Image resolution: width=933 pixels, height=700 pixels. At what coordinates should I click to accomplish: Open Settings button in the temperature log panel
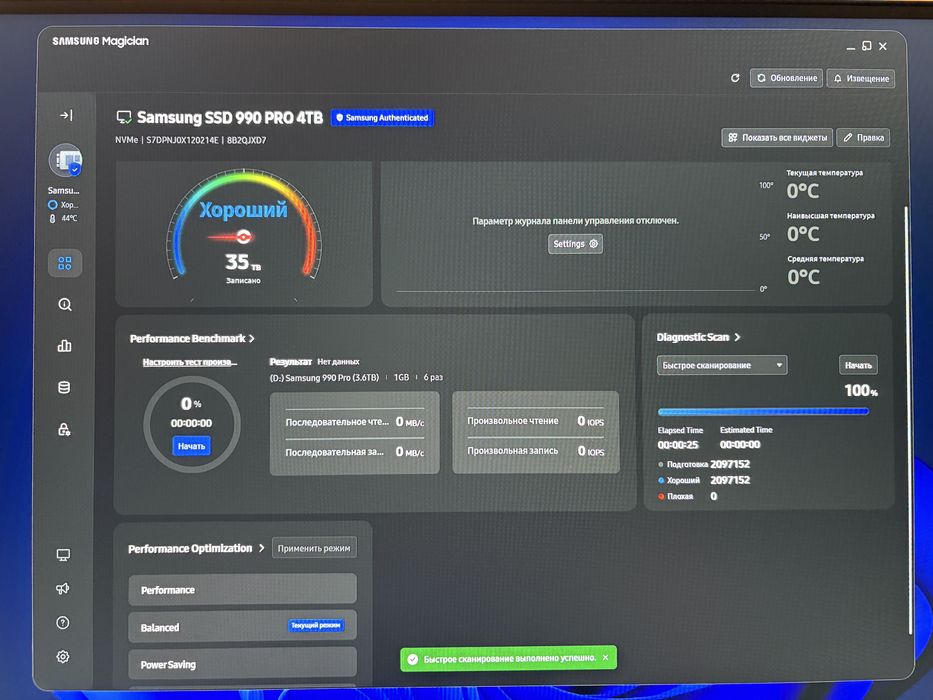575,244
